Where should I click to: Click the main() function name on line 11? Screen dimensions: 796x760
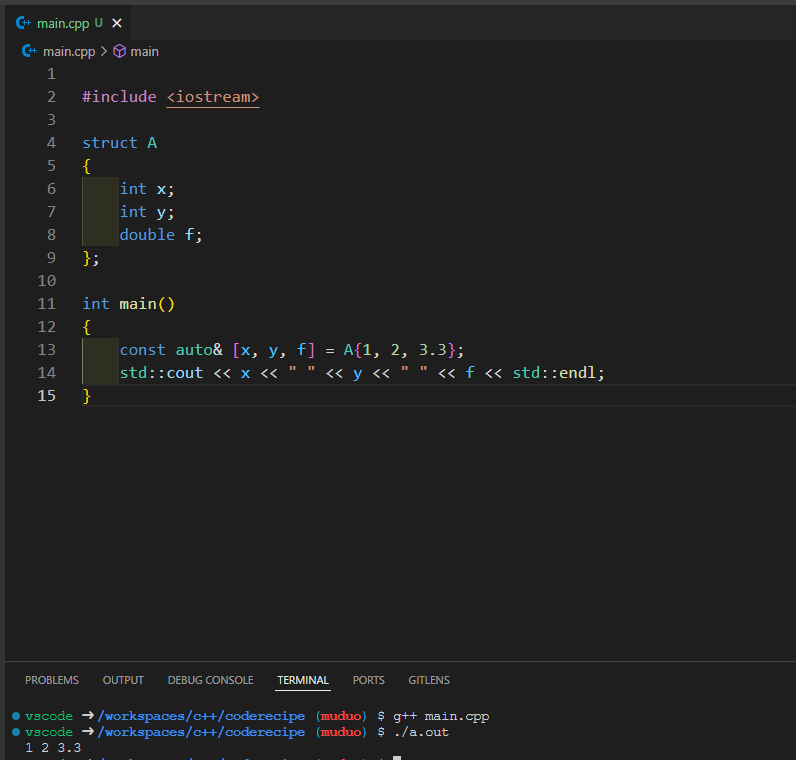coord(138,304)
